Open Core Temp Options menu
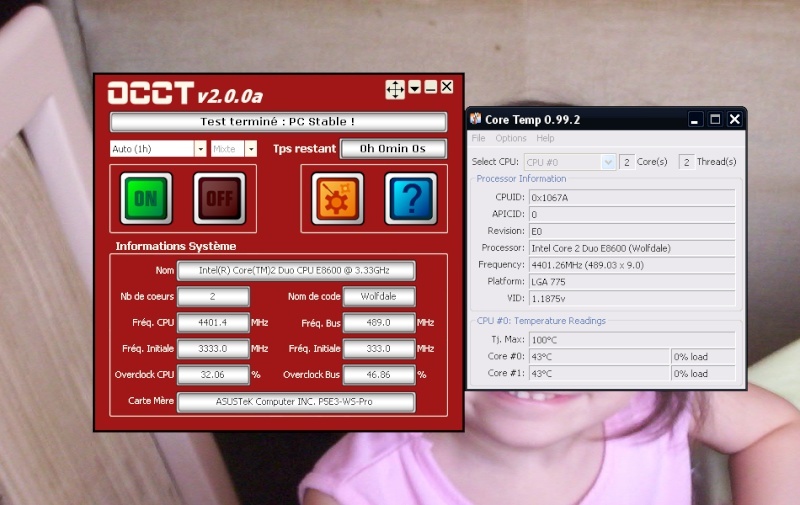Image resolution: width=800 pixels, height=505 pixels. point(511,138)
